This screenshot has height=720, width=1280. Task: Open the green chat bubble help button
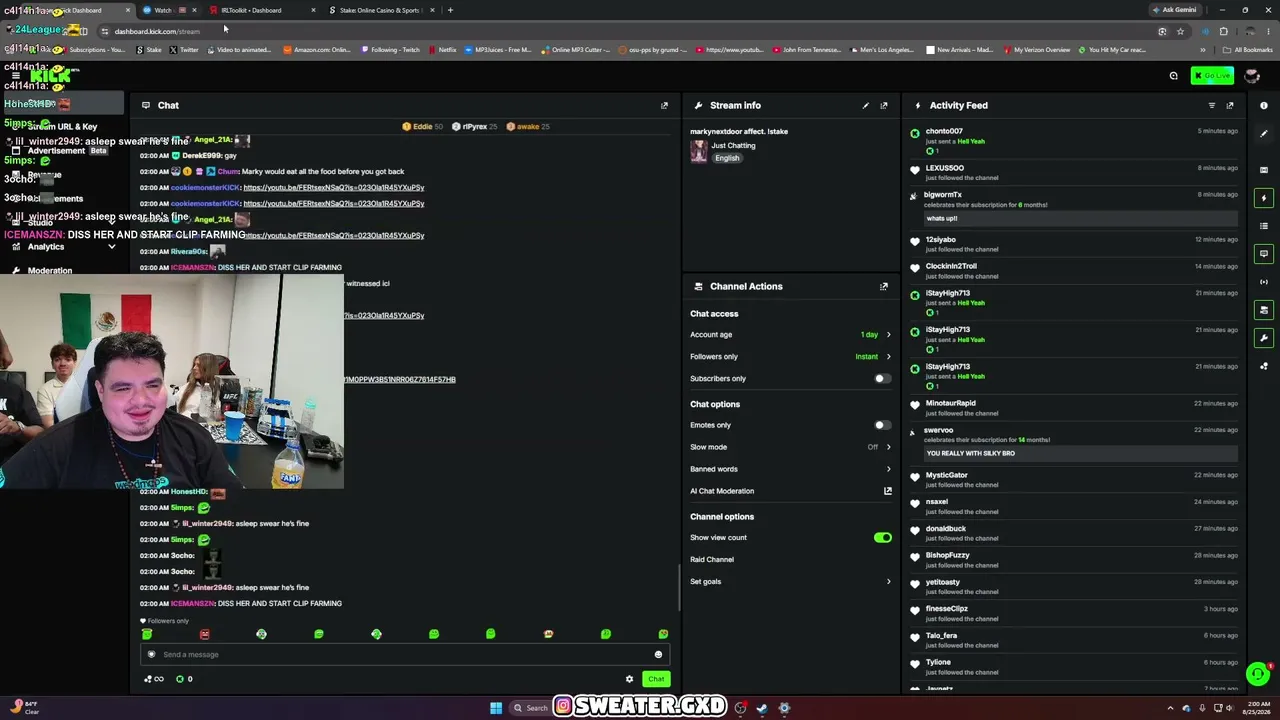point(1258,674)
